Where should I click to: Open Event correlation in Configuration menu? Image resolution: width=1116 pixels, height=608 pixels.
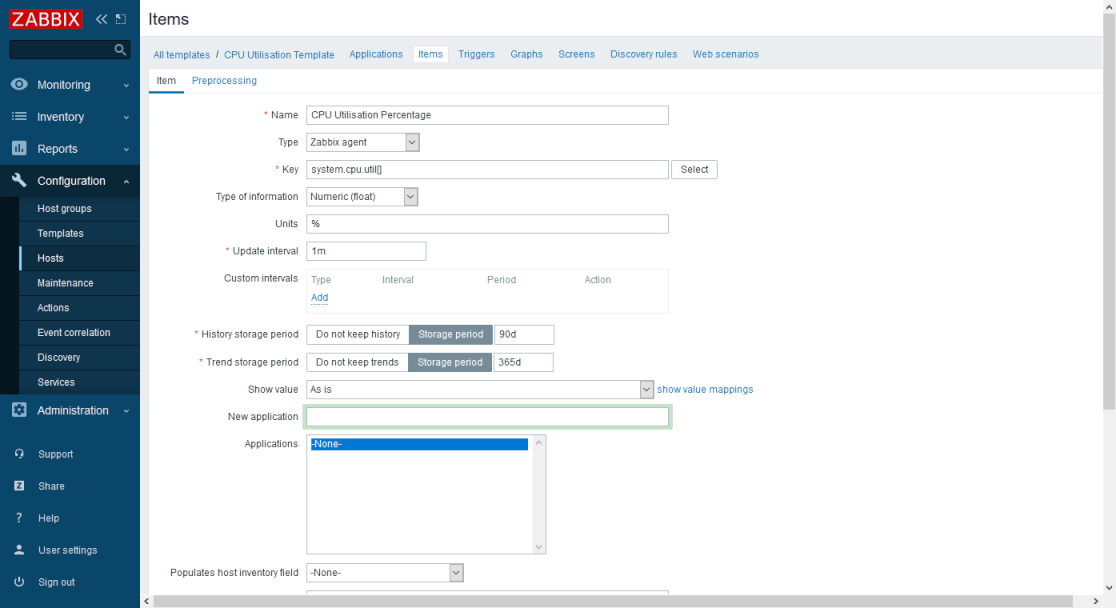(80, 332)
